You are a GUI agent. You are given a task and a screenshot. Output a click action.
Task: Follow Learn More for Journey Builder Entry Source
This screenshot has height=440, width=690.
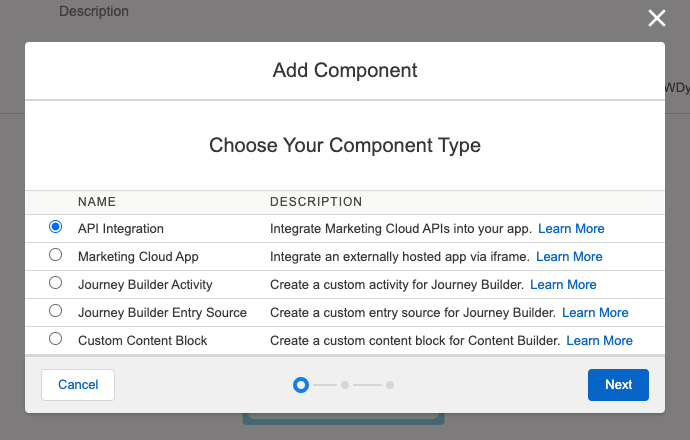595,313
